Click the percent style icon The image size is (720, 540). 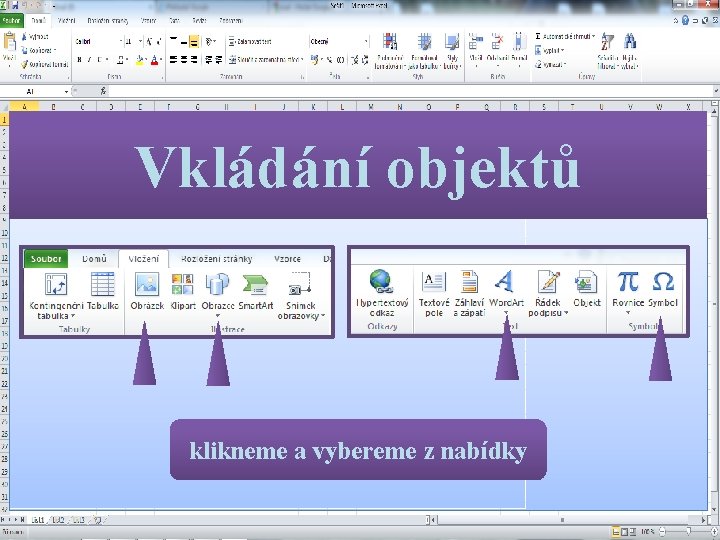330,60
